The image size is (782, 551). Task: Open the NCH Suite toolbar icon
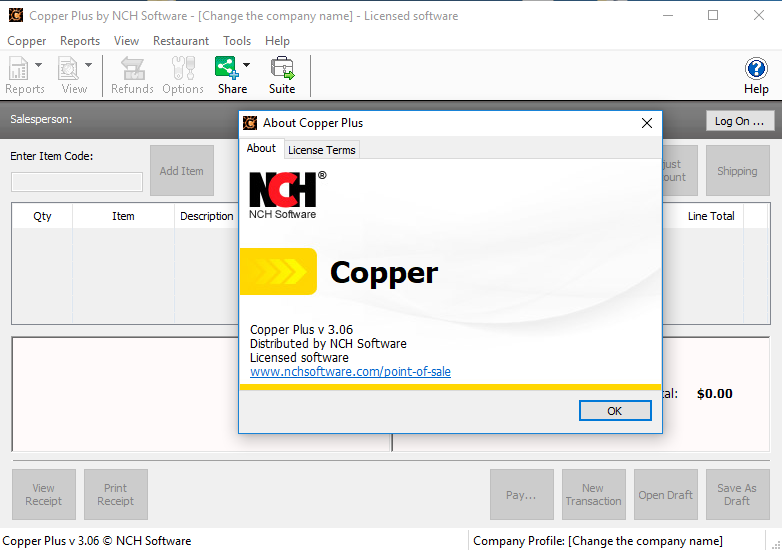coord(282,75)
